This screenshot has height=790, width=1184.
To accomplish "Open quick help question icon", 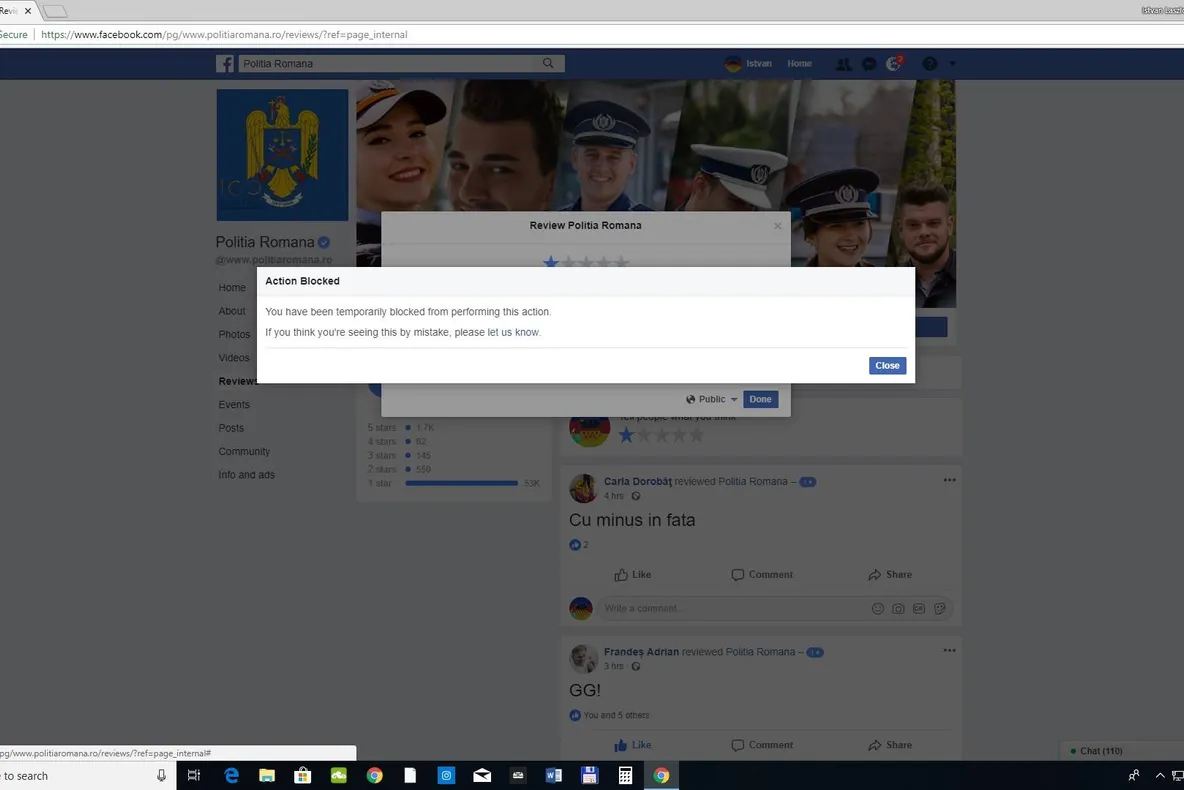I will (930, 64).
